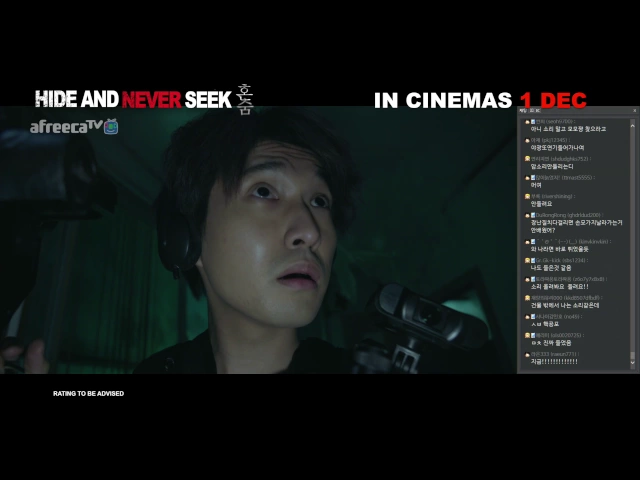Click blue badge icon beside no49
Screen dimensions: 640x480
tap(533, 317)
